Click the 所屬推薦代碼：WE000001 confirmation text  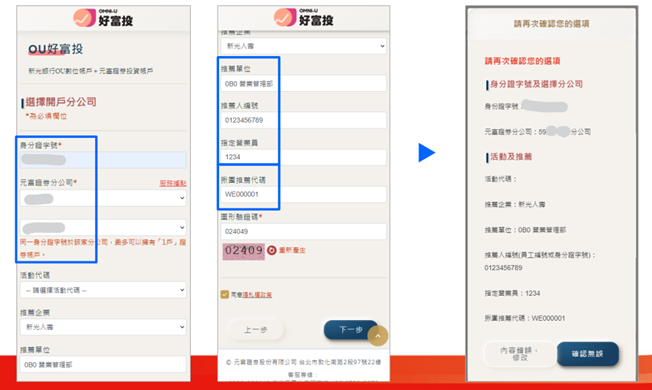525,318
